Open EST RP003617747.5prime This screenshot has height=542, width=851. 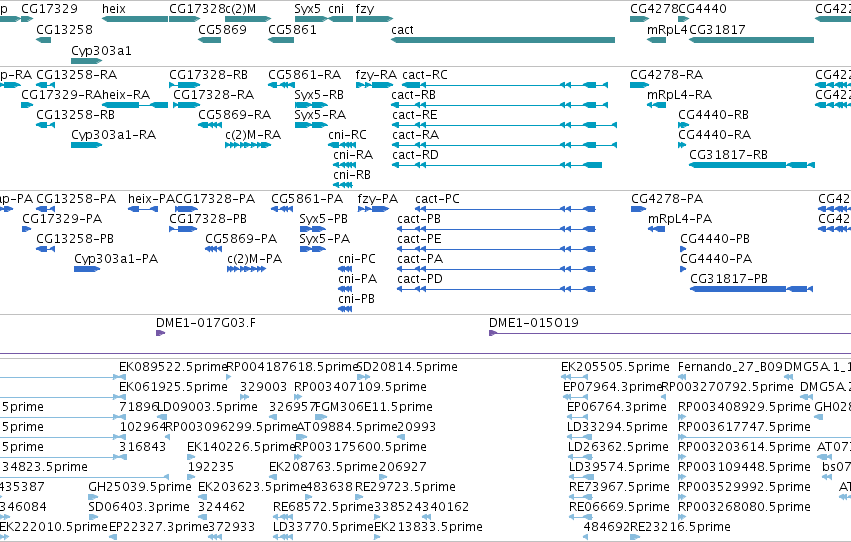[744, 427]
